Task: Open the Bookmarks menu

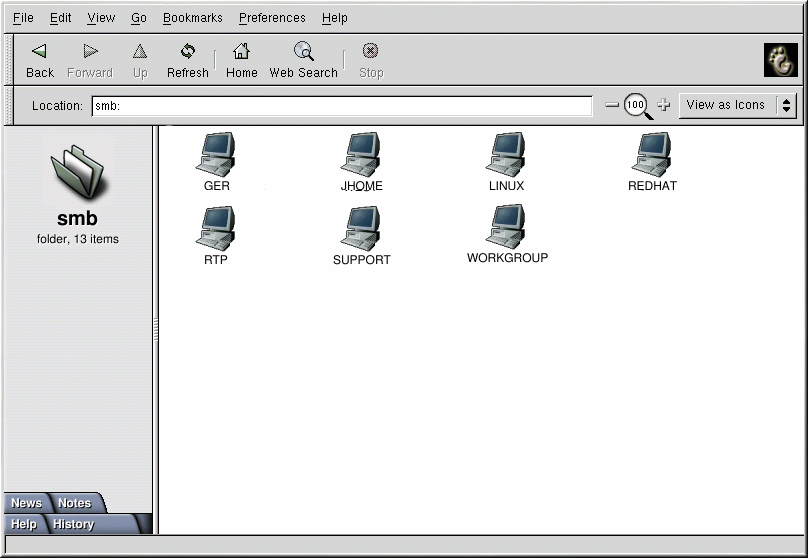Action: click(x=193, y=18)
